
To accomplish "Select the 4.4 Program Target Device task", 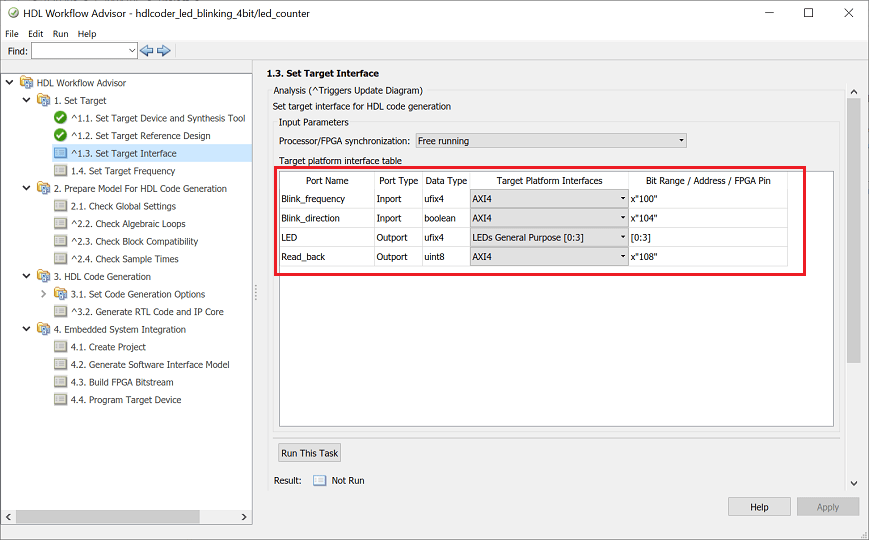I will [126, 400].
